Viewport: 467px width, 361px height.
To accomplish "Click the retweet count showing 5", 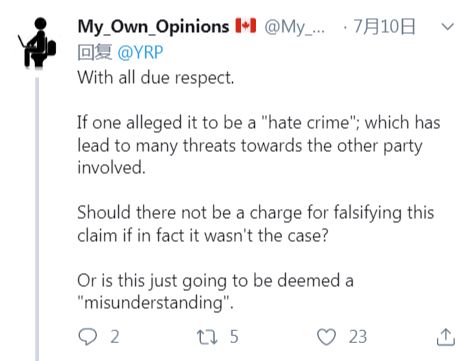I will click(x=234, y=337).
